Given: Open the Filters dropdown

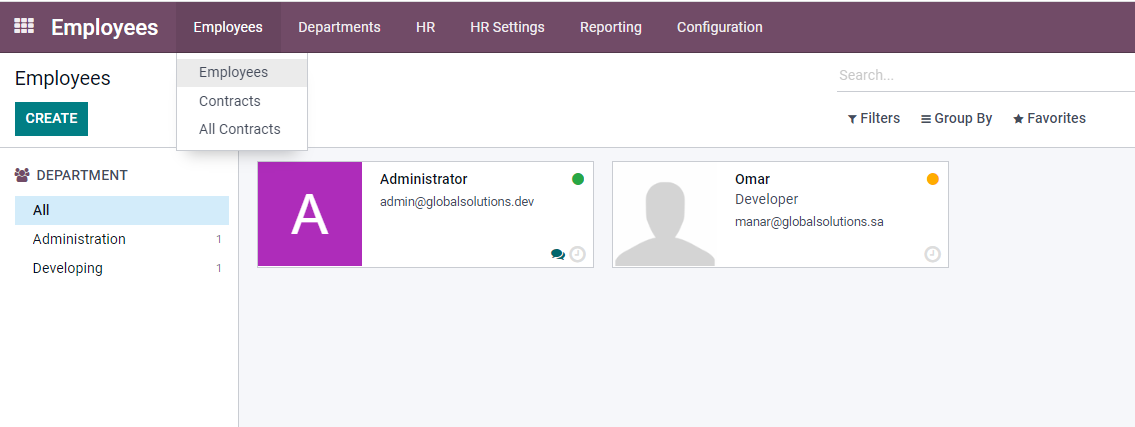Looking at the screenshot, I should point(873,118).
